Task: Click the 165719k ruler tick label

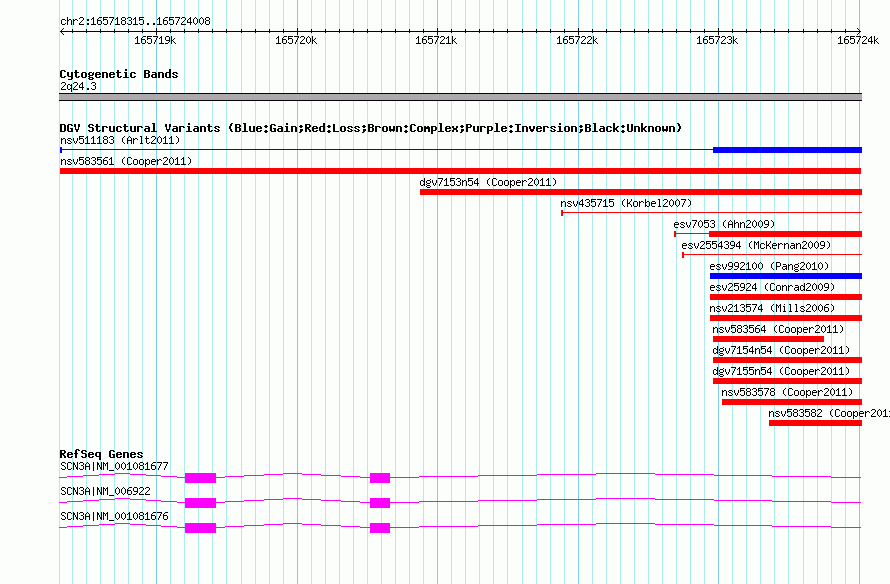Action: pos(155,40)
